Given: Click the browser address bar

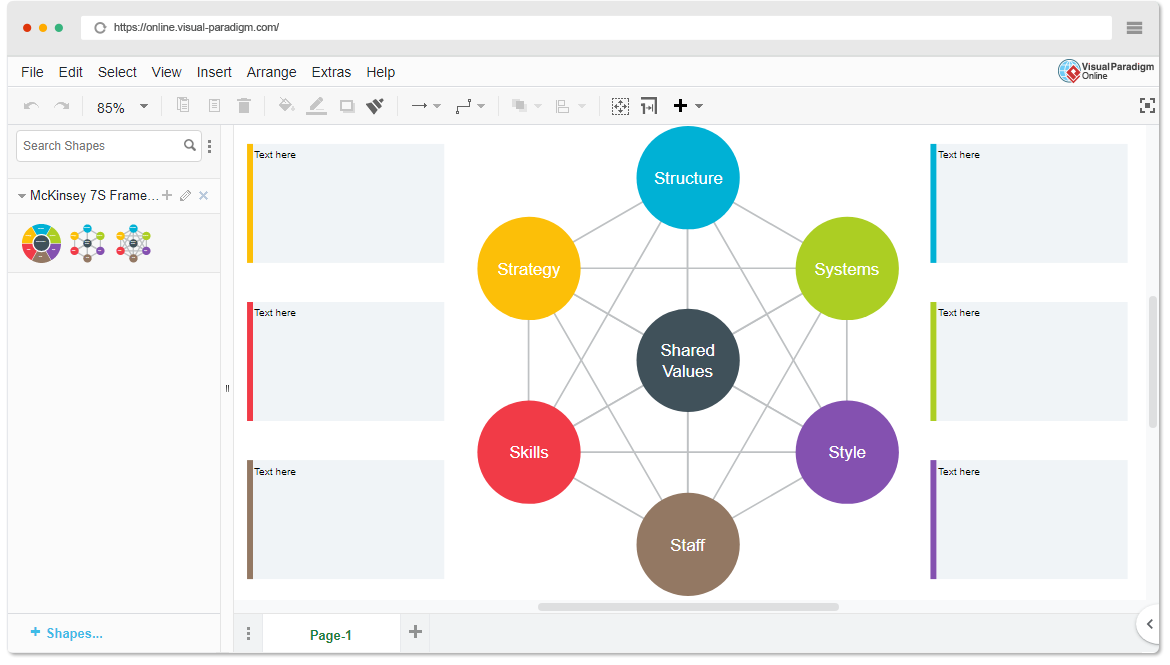Looking at the screenshot, I should click(596, 28).
